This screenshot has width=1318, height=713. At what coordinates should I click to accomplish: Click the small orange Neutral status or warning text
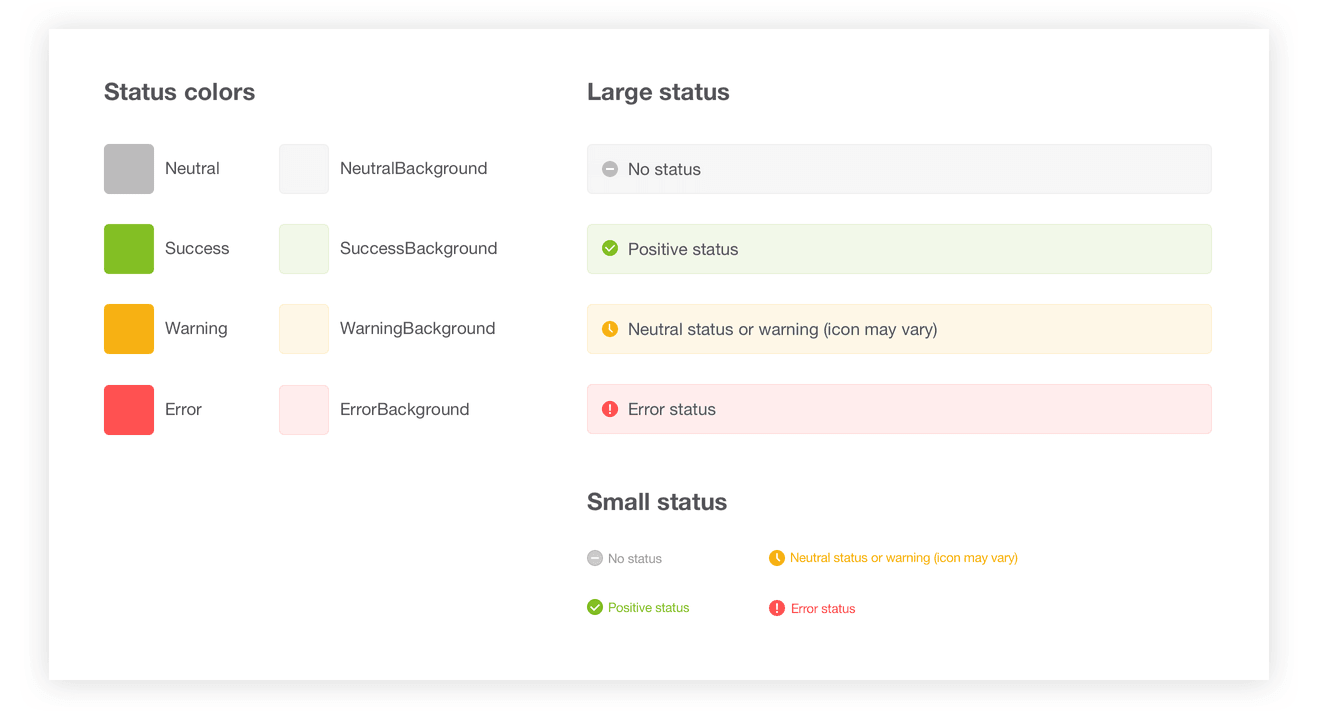(x=903, y=558)
